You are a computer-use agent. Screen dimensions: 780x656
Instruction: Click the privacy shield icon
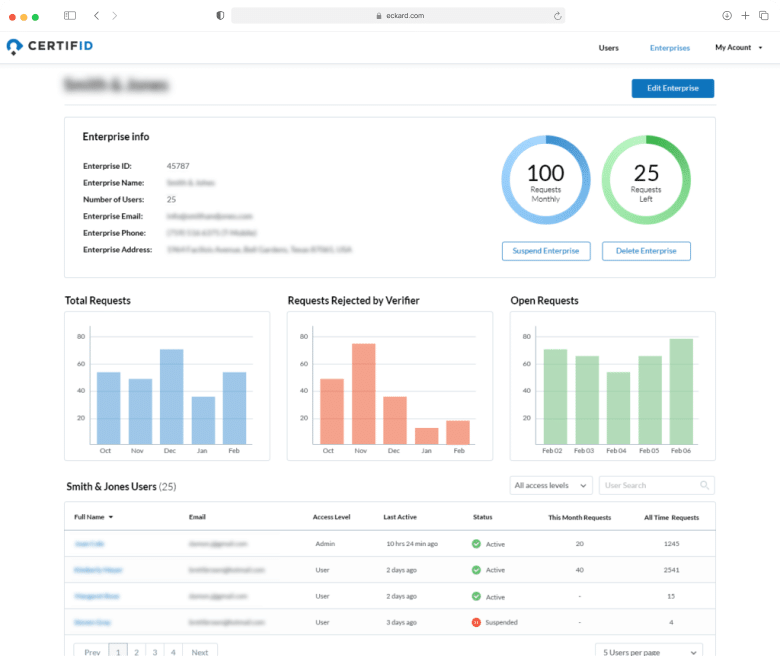(x=220, y=16)
